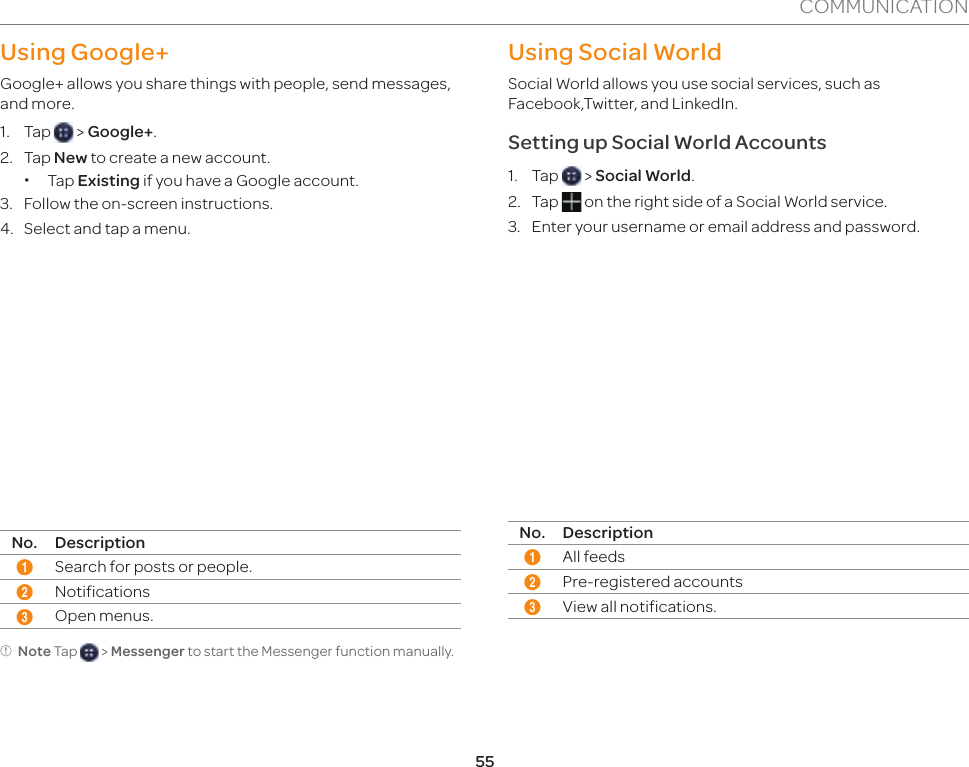Click 'Select and tap a menu.' step

[107, 229]
